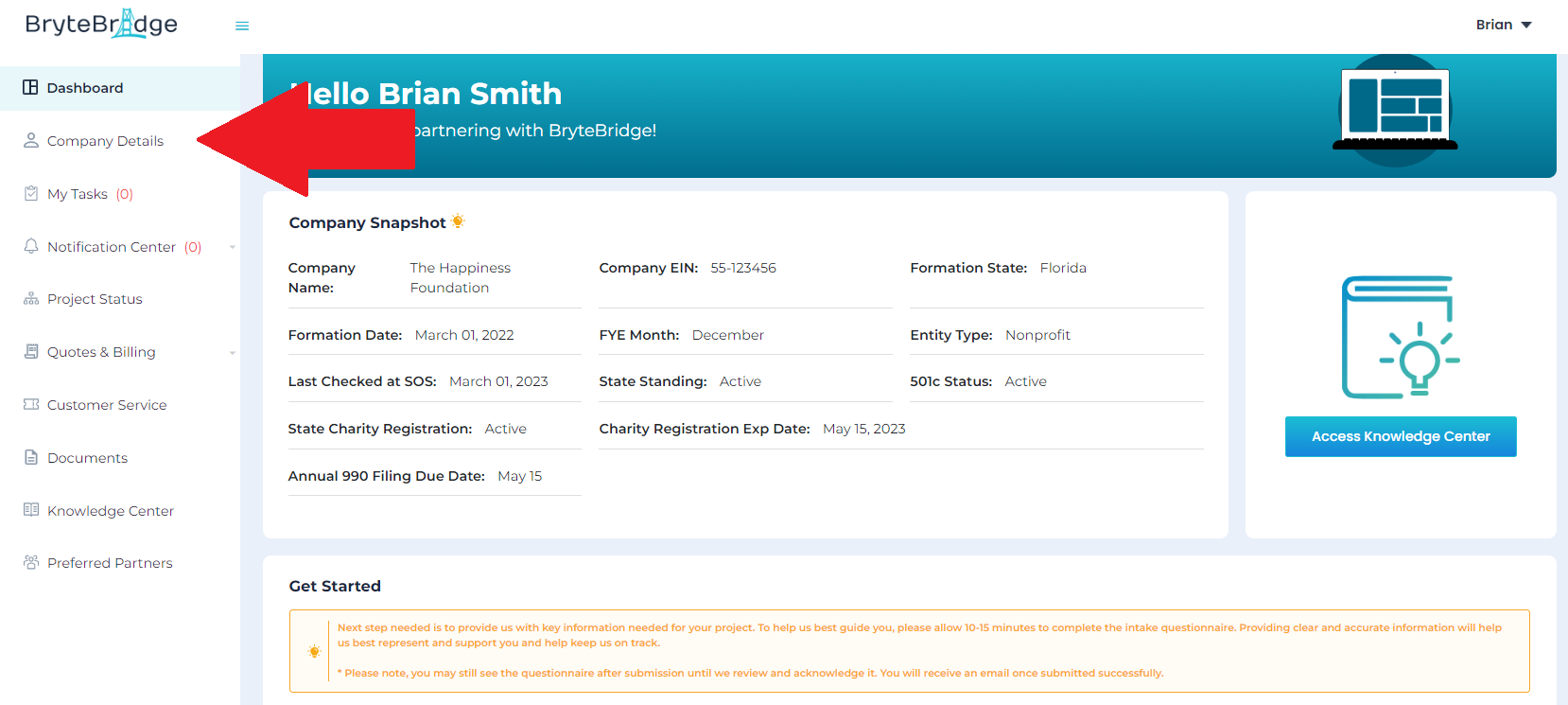Open Knowledge Center sidebar item
The width and height of the screenshot is (1568, 705).
111,511
